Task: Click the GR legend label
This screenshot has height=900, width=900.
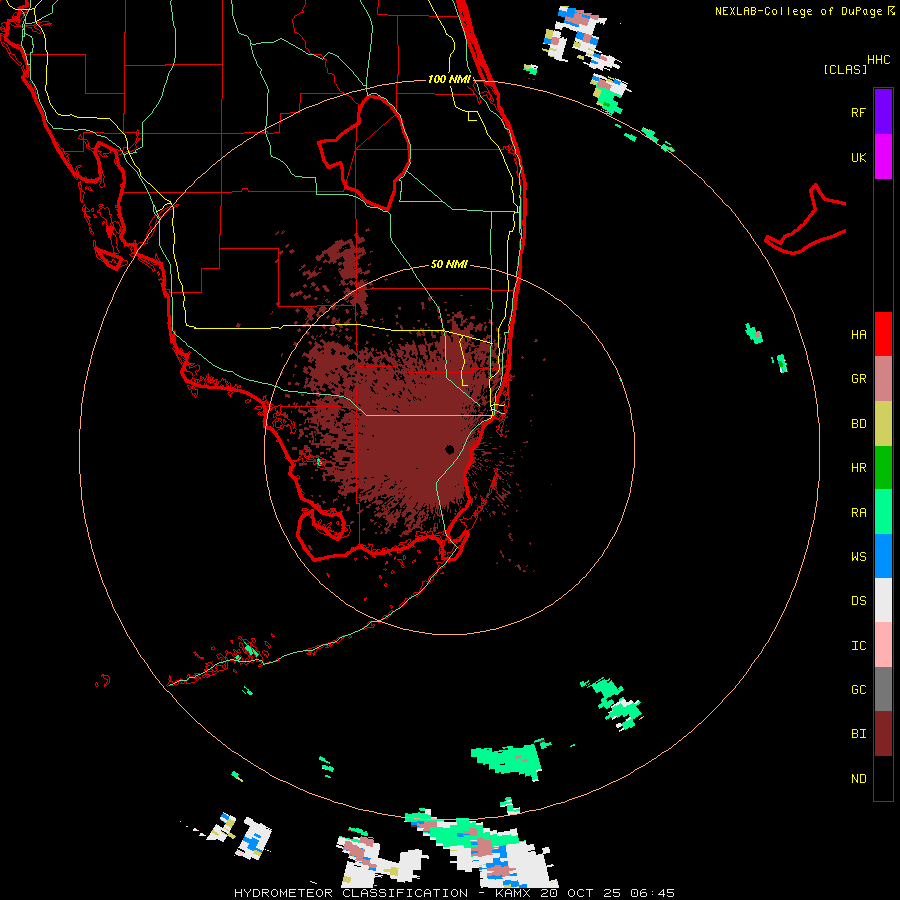Action: tap(858, 379)
